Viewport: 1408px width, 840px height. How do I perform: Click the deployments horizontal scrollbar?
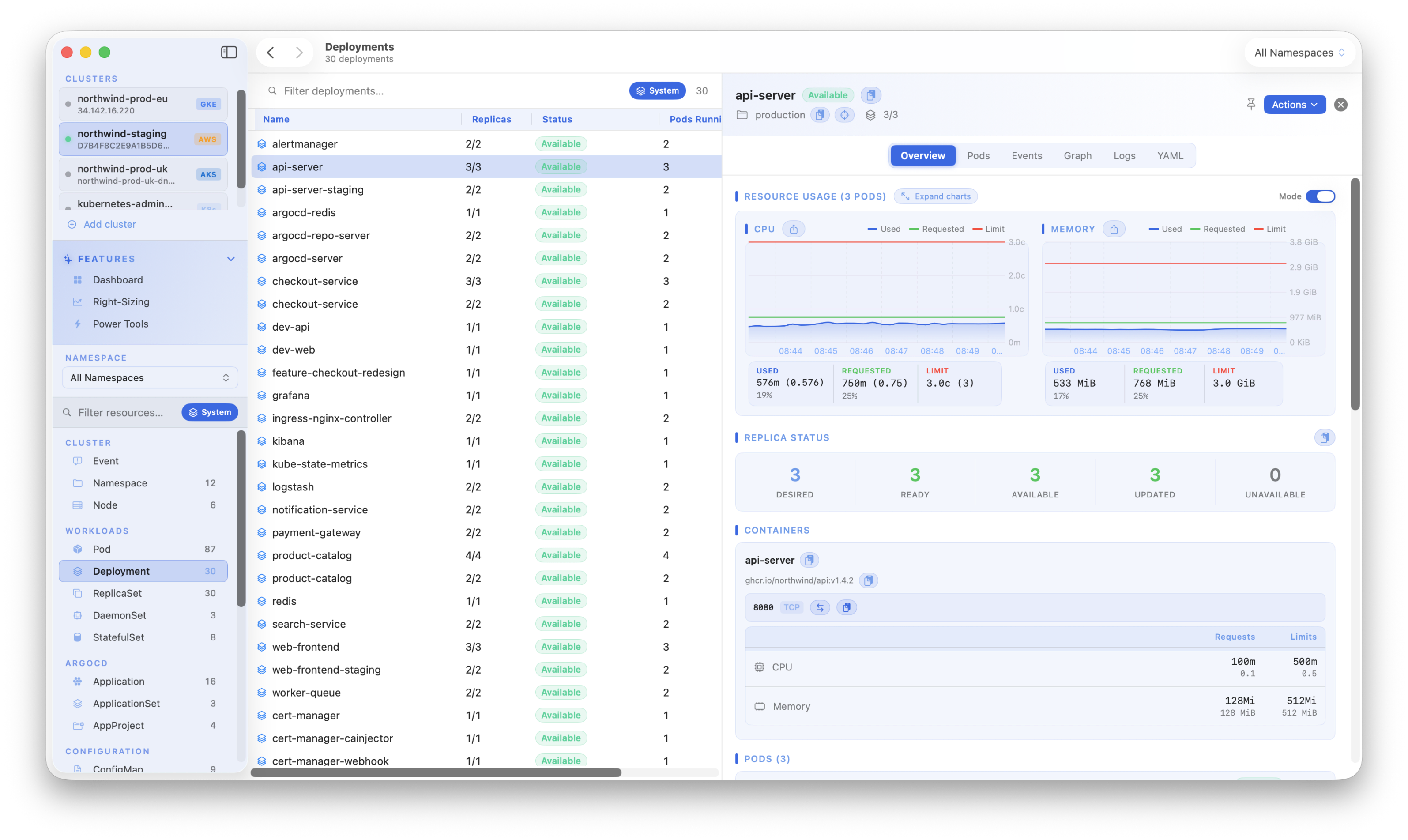coord(436,772)
